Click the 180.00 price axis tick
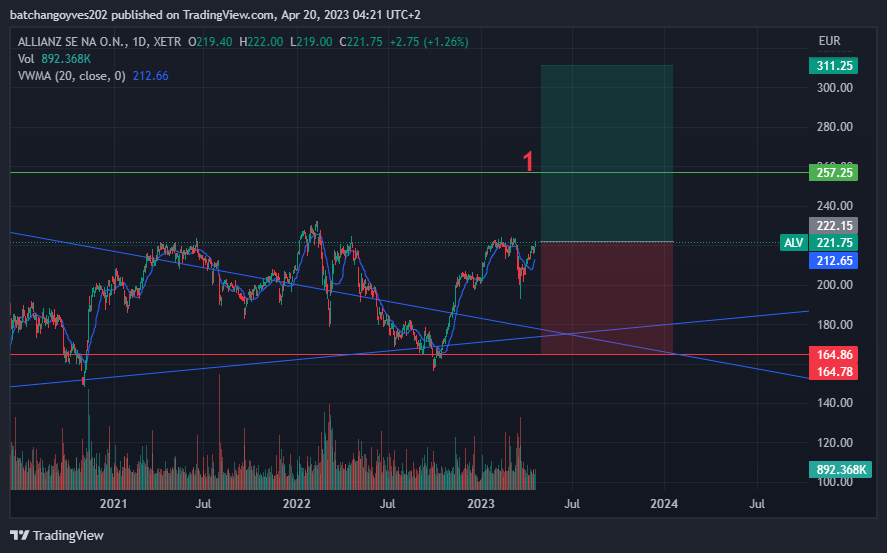The width and height of the screenshot is (887, 553). 834,325
